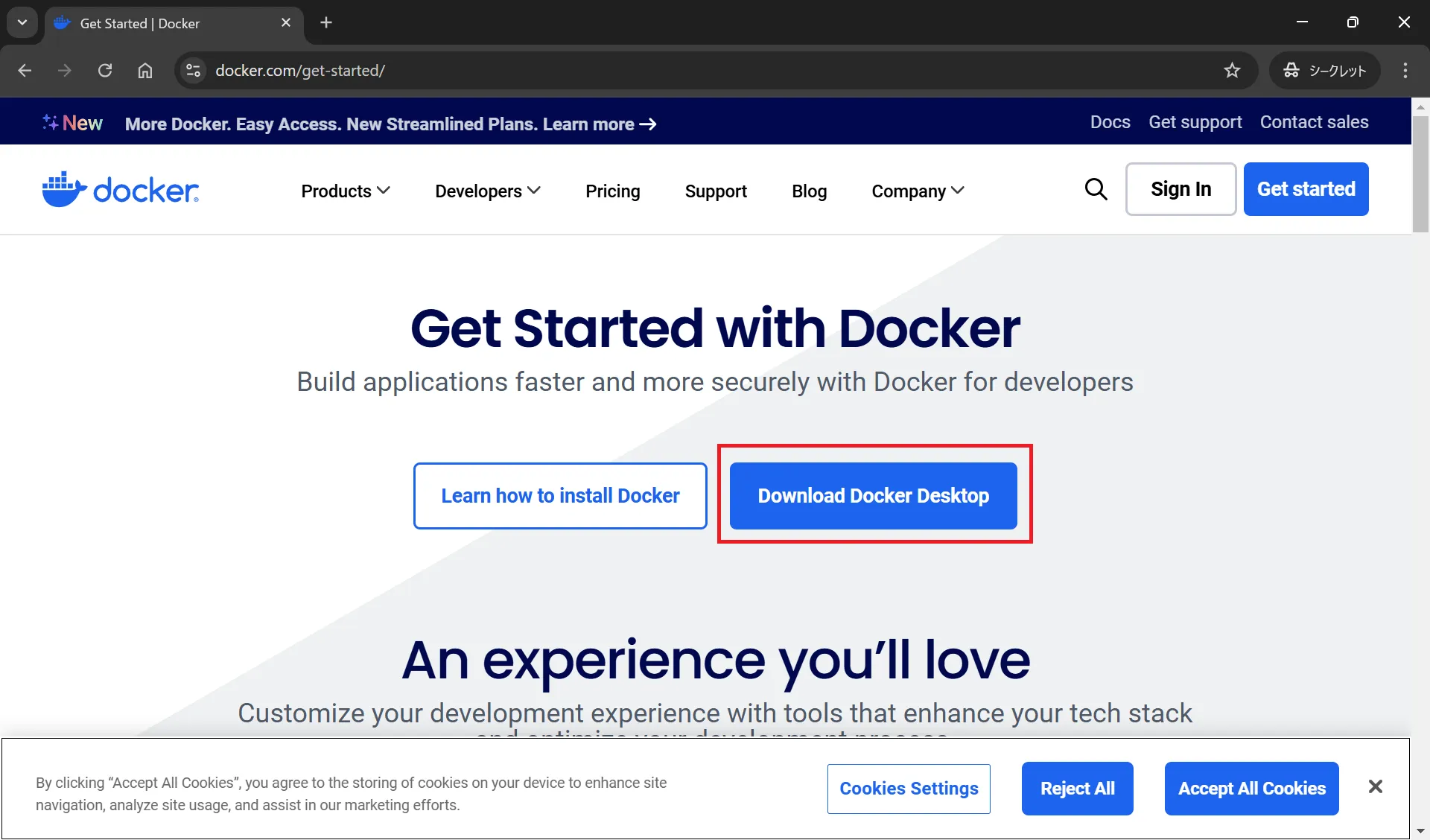Viewport: 1430px width, 840px height.
Task: Click Learn how to install Docker
Action: click(x=560, y=496)
